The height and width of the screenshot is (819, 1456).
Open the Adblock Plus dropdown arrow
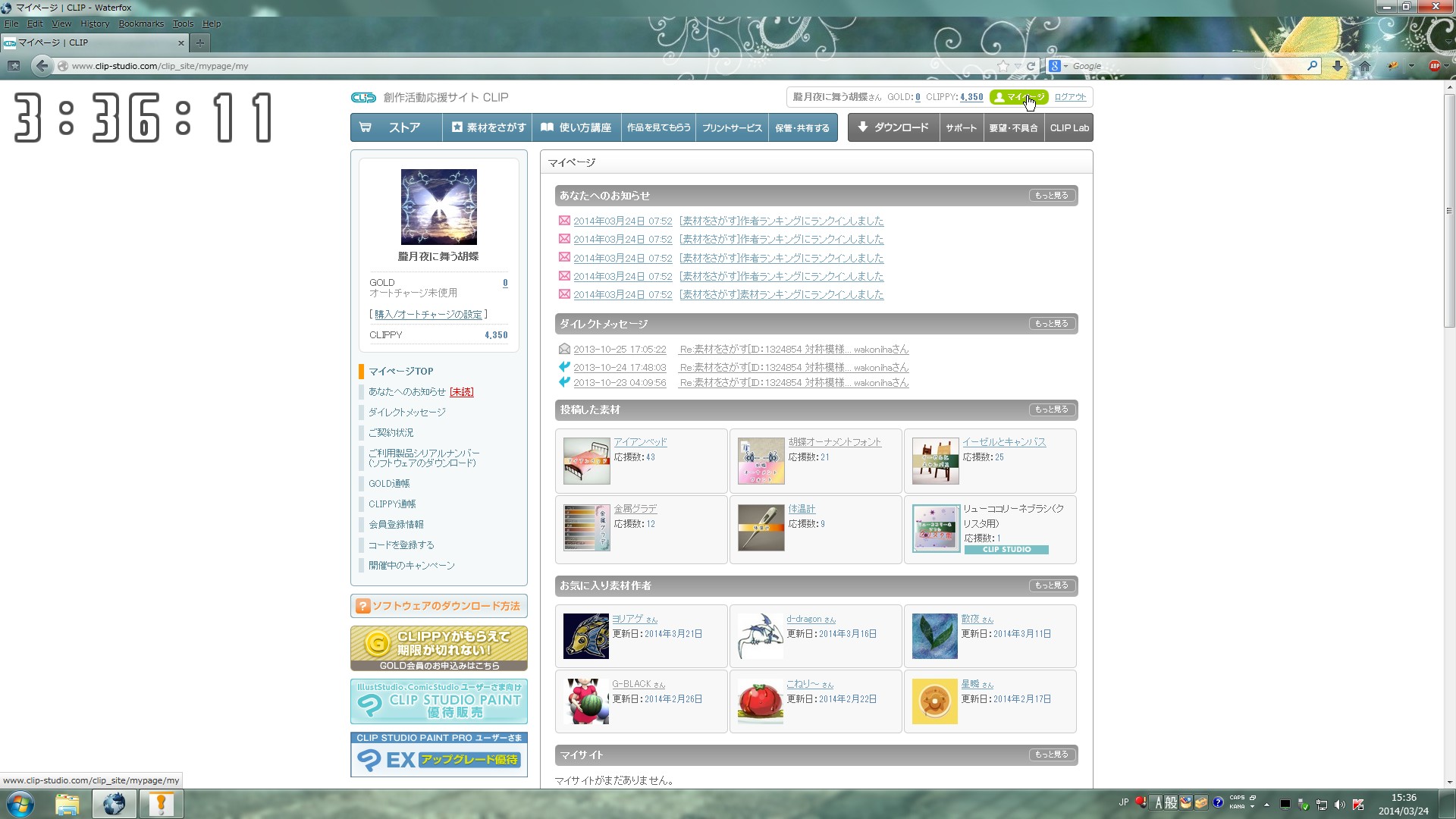click(x=1447, y=66)
